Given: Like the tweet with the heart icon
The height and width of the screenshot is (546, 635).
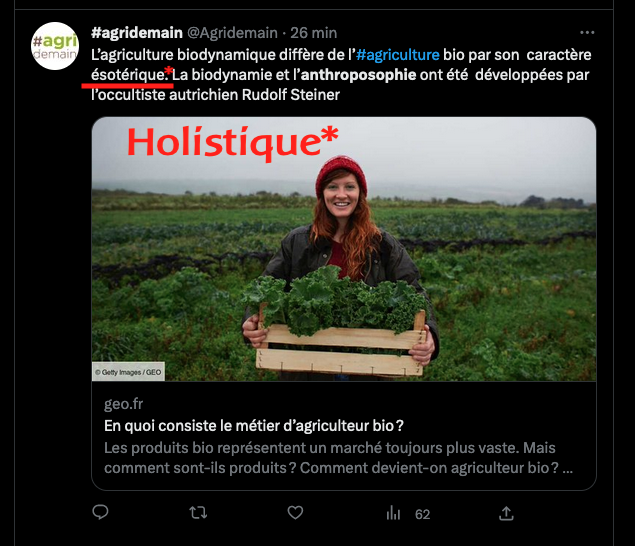Looking at the screenshot, I should (x=295, y=512).
